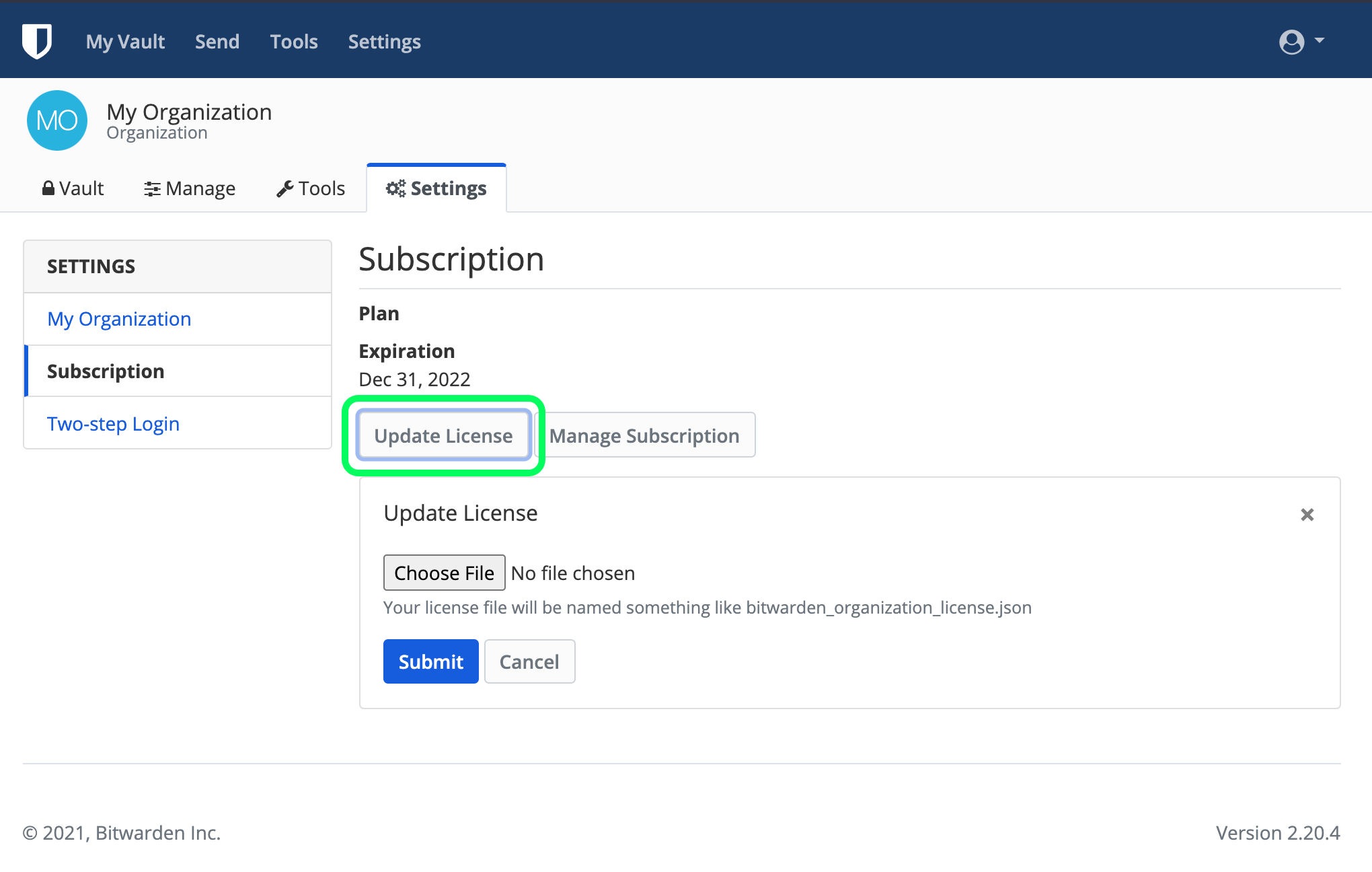
Task: Click the 'No file chosen' text
Action: pyautogui.click(x=573, y=573)
